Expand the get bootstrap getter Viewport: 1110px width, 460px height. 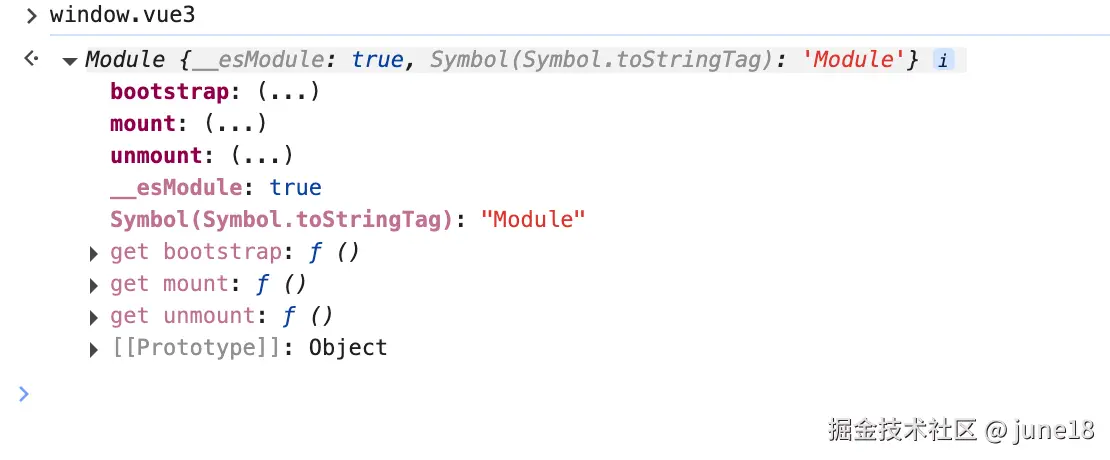(x=94, y=253)
